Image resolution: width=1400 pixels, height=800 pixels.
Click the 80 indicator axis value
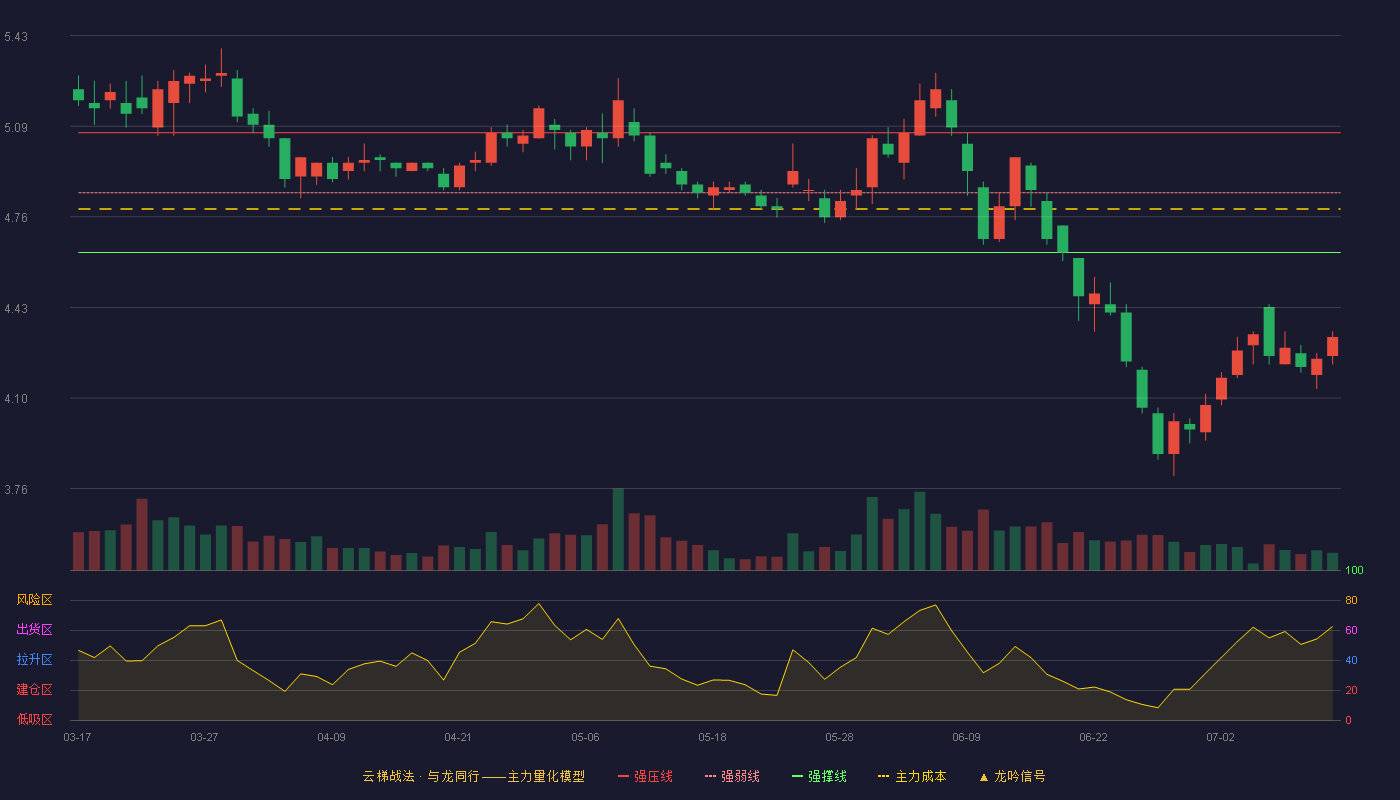coord(1351,600)
